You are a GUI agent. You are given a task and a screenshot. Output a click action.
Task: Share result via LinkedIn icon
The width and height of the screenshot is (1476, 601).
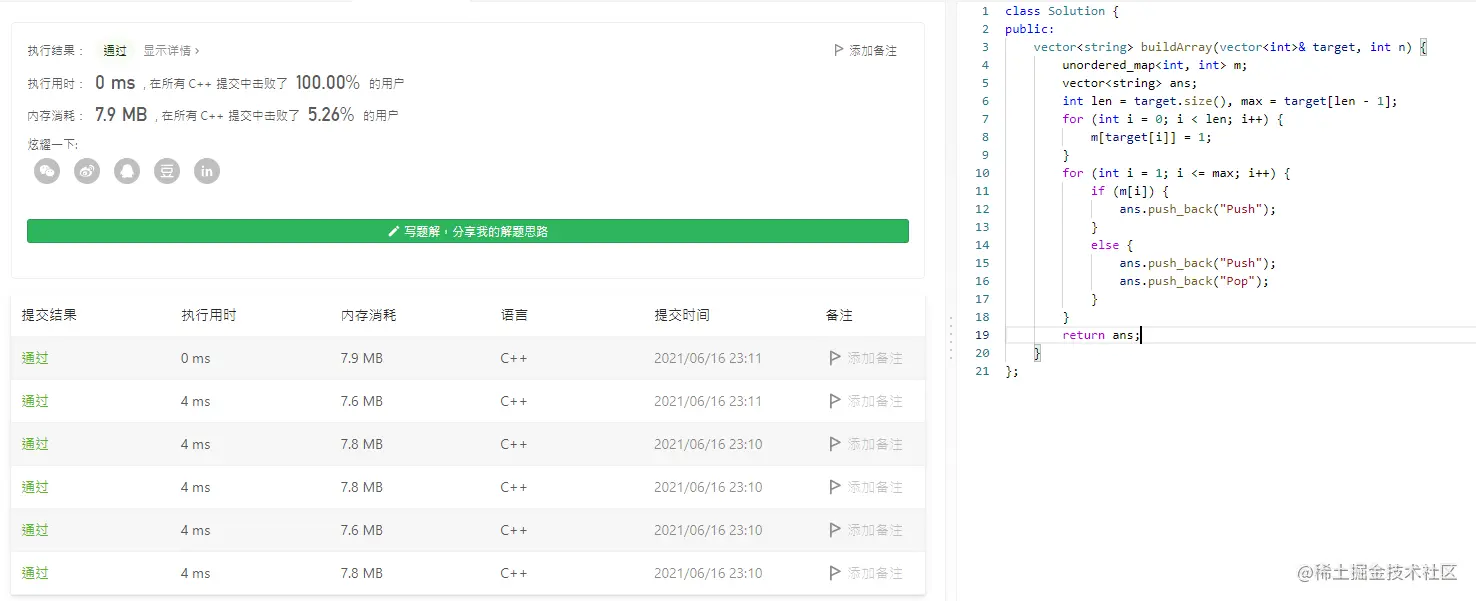[207, 171]
